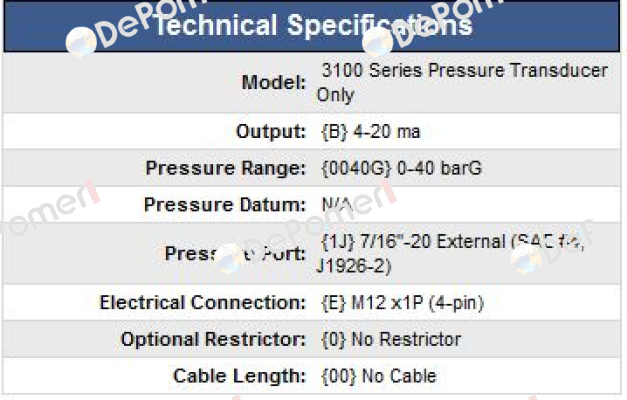The width and height of the screenshot is (627, 400).
Task: Select the Optional Restrictor label
Action: click(214, 339)
